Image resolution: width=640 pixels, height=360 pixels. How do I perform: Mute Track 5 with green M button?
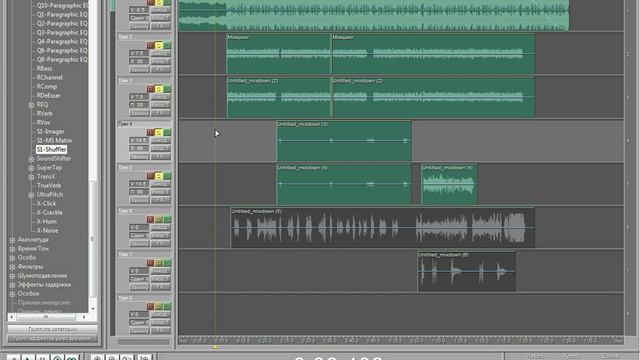coord(167,176)
